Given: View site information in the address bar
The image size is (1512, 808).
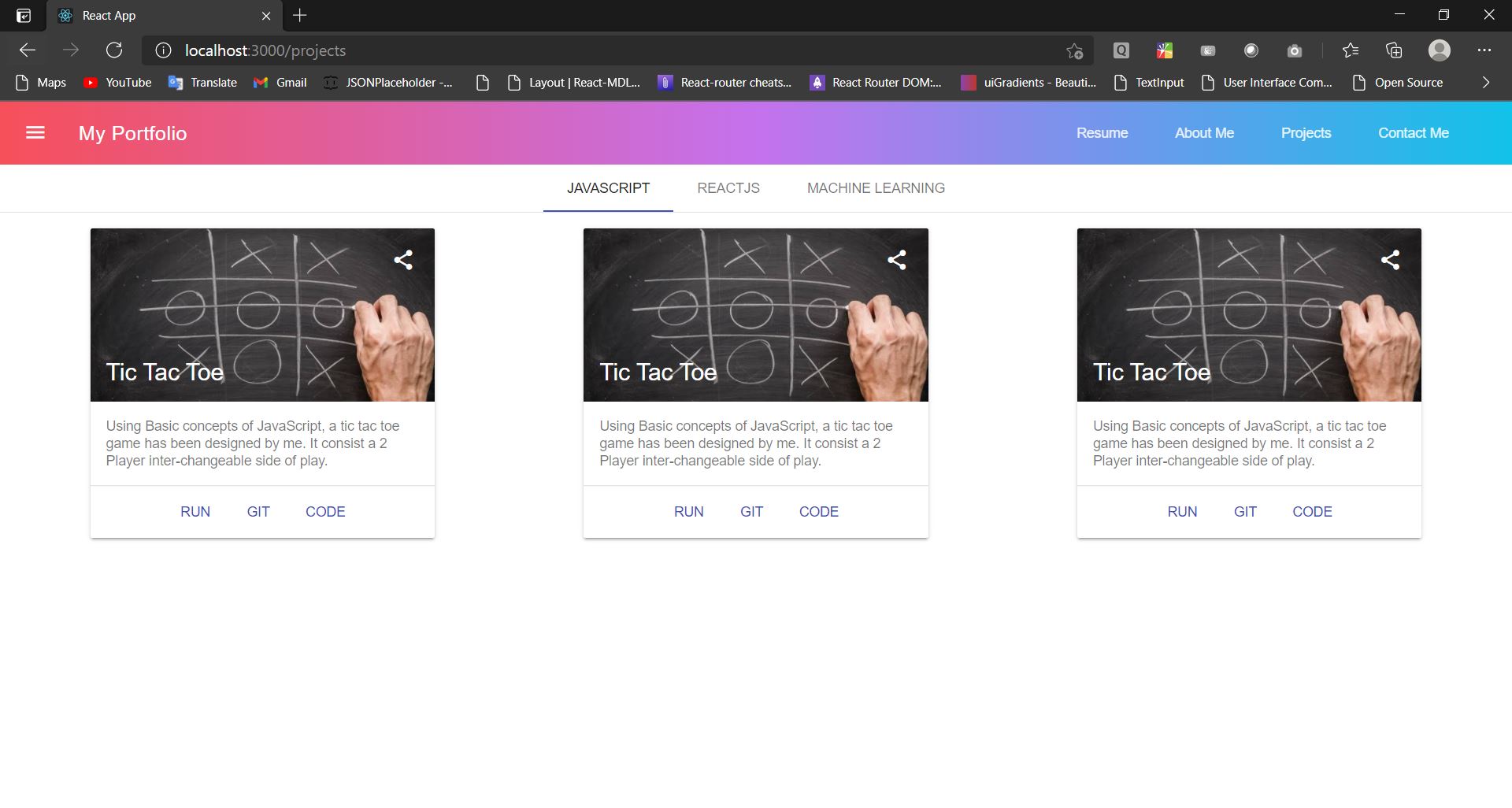Looking at the screenshot, I should 162,50.
